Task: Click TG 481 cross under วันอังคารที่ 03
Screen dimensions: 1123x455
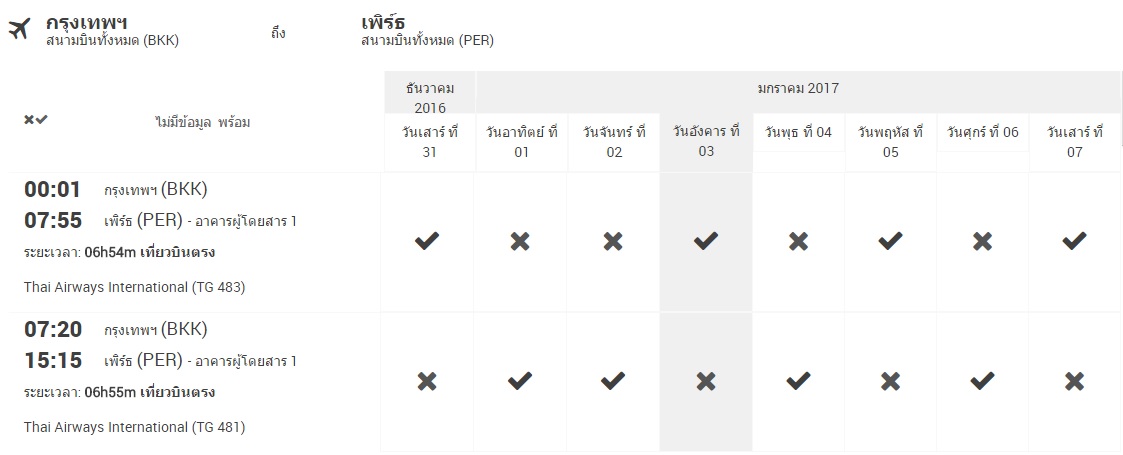Action: (x=706, y=380)
